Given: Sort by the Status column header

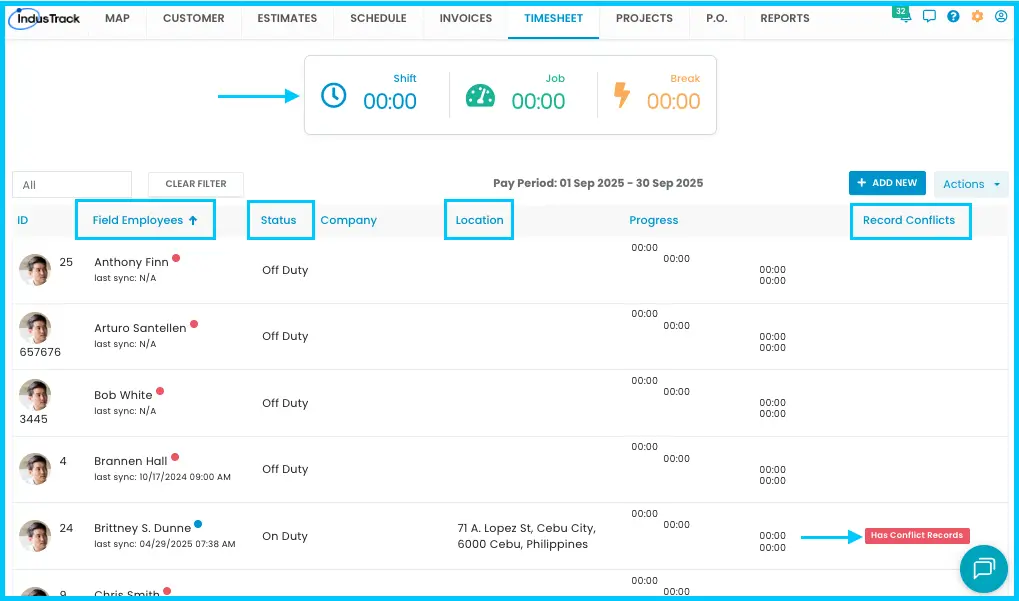Looking at the screenshot, I should (x=278, y=220).
